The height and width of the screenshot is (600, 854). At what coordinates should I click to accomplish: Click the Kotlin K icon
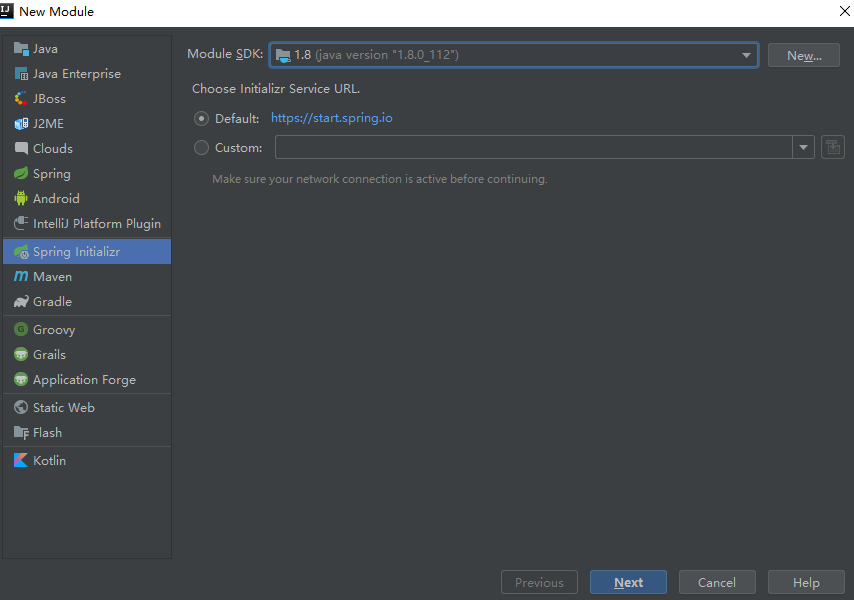tap(21, 461)
